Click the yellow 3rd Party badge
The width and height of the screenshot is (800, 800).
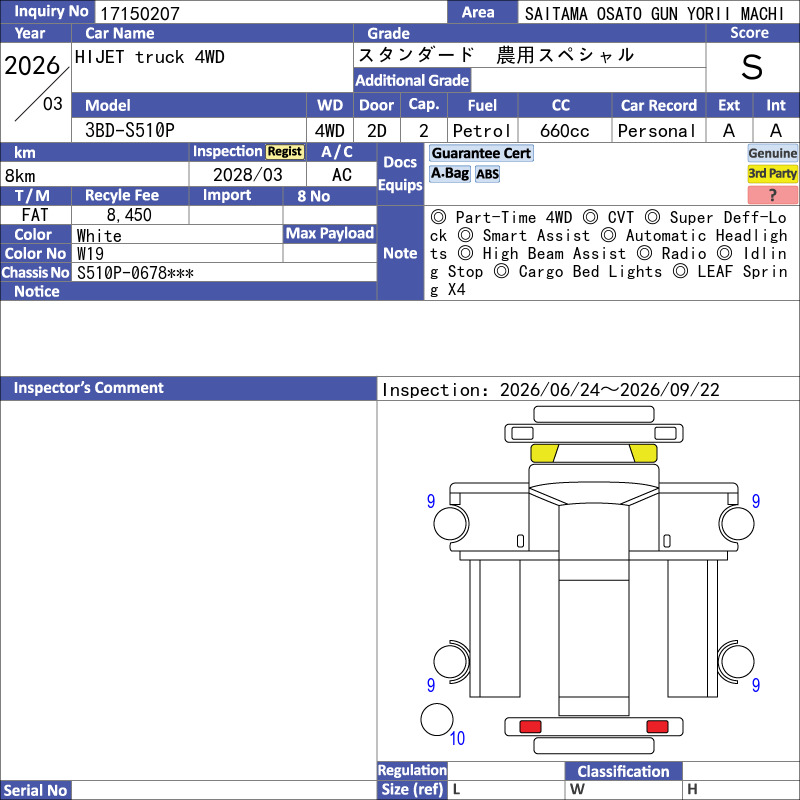[x=772, y=173]
